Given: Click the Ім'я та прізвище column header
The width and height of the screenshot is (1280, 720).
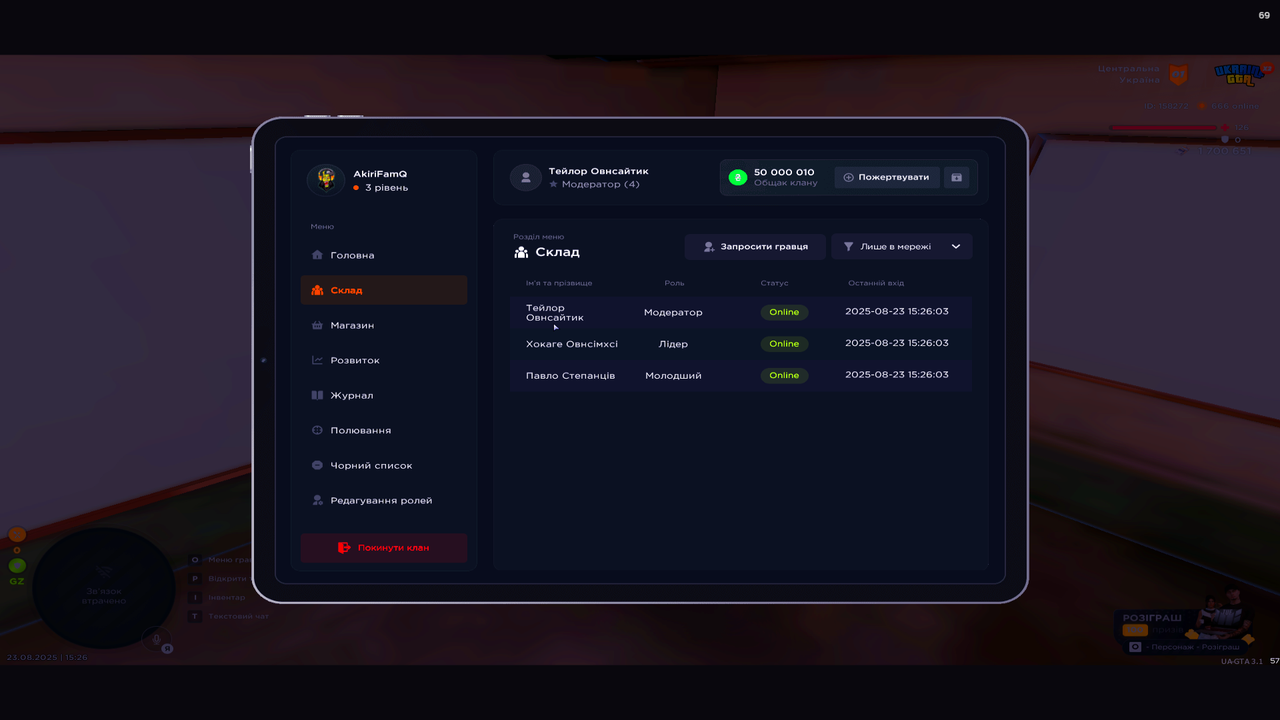Looking at the screenshot, I should (559, 283).
